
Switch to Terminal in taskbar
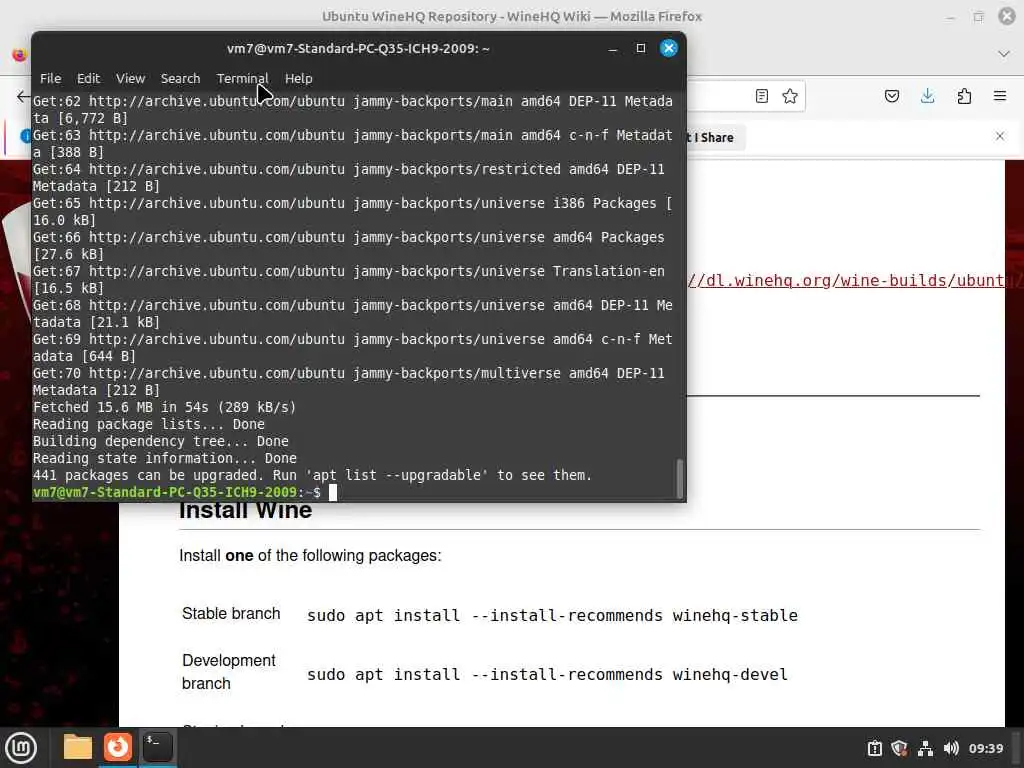158,747
